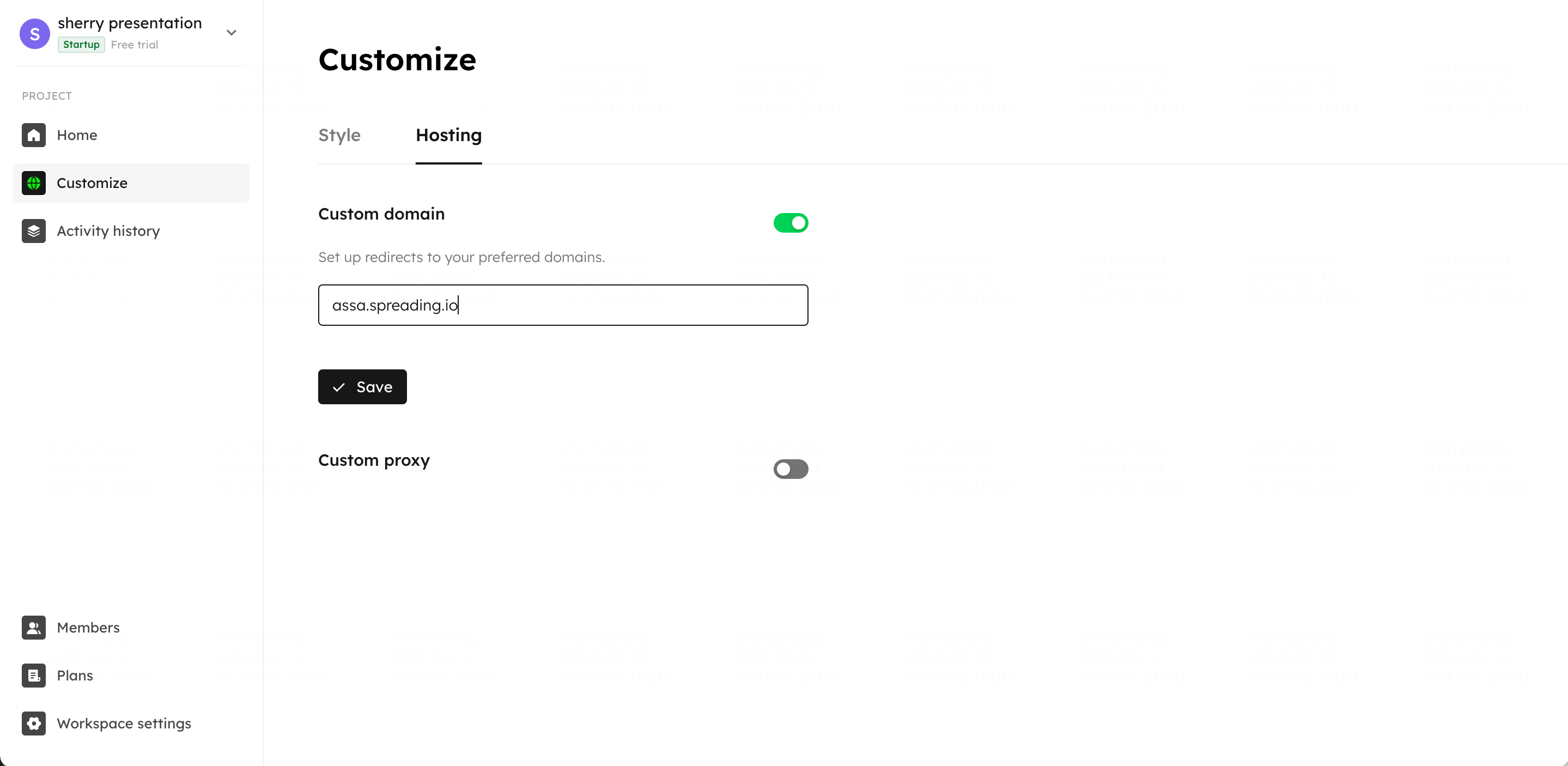Click the Free trial label
Image resolution: width=1568 pixels, height=766 pixels.
[135, 45]
